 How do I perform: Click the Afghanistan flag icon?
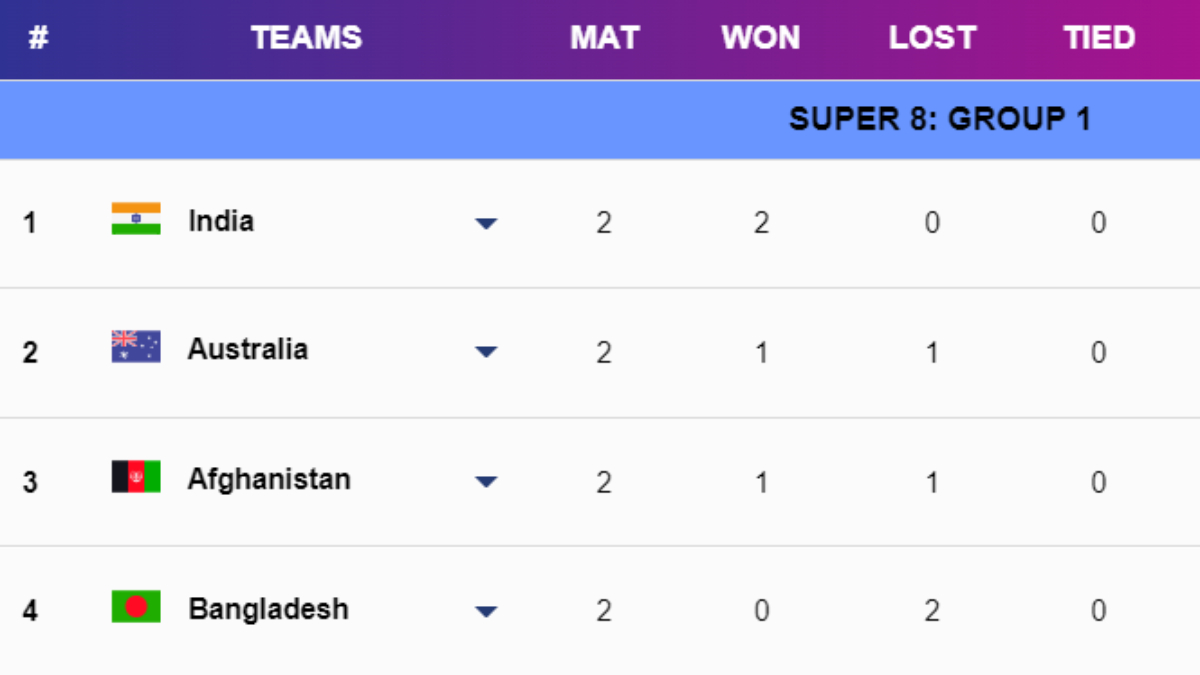(136, 477)
